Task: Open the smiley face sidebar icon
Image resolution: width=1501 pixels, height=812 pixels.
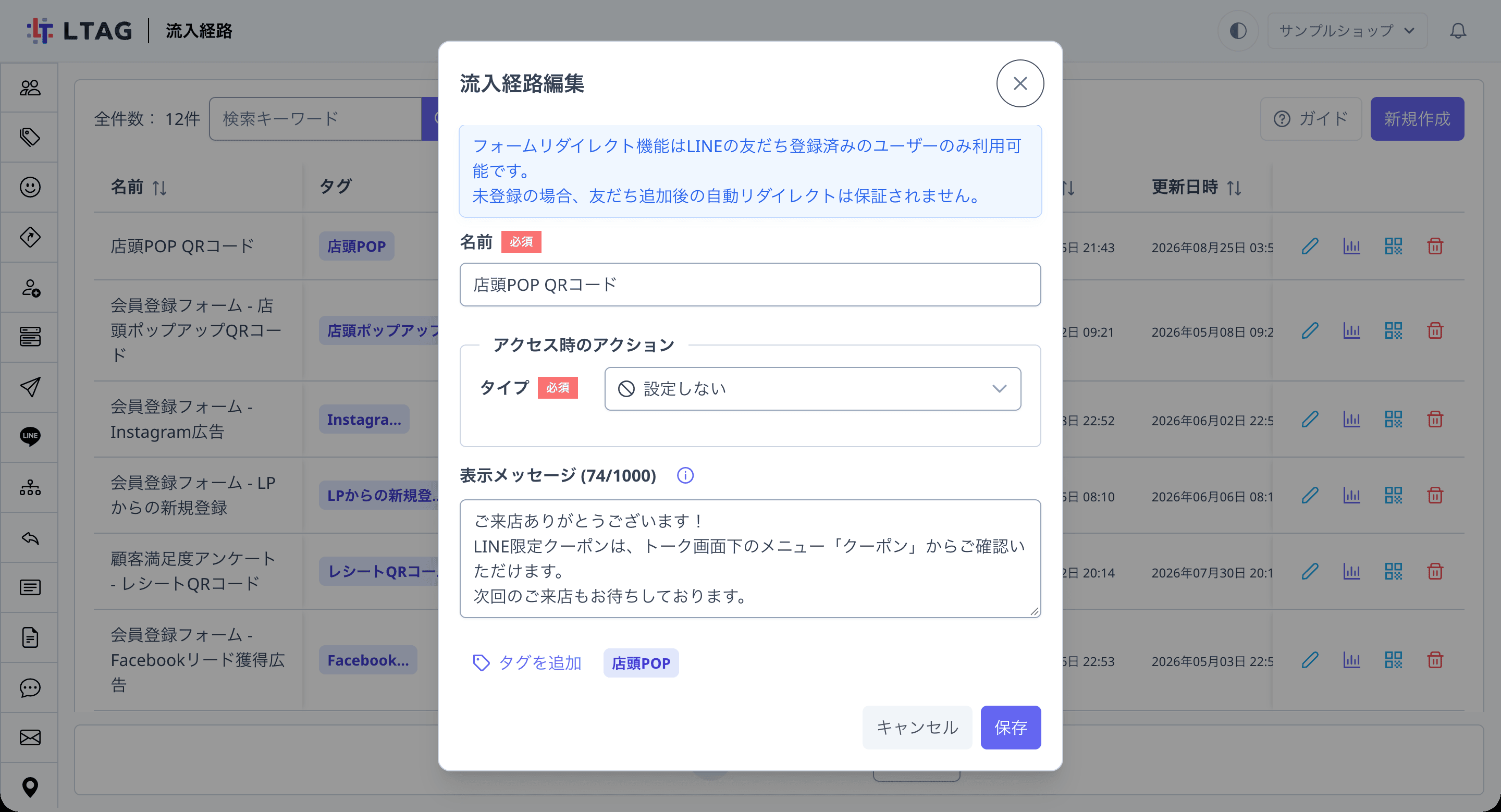Action: pyautogui.click(x=30, y=187)
